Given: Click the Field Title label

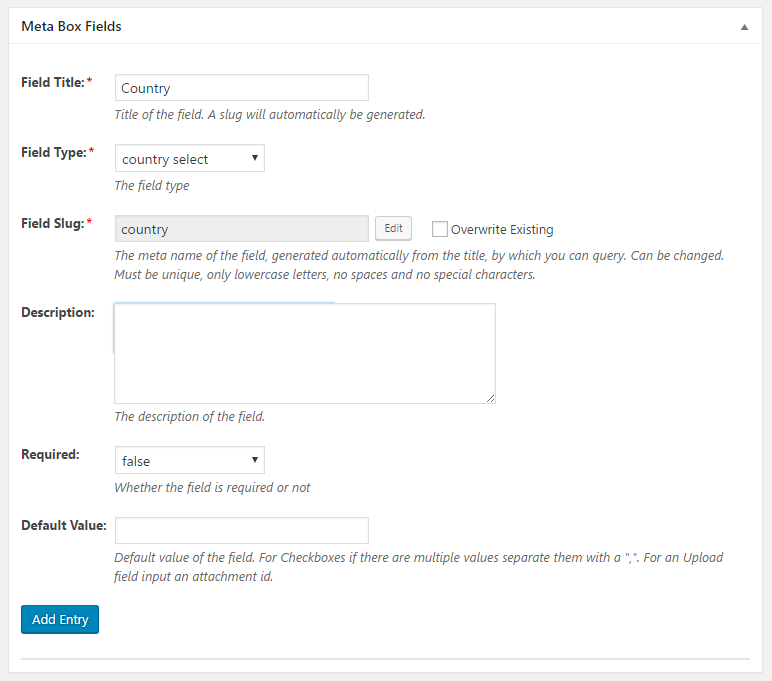Looking at the screenshot, I should (x=53, y=82).
